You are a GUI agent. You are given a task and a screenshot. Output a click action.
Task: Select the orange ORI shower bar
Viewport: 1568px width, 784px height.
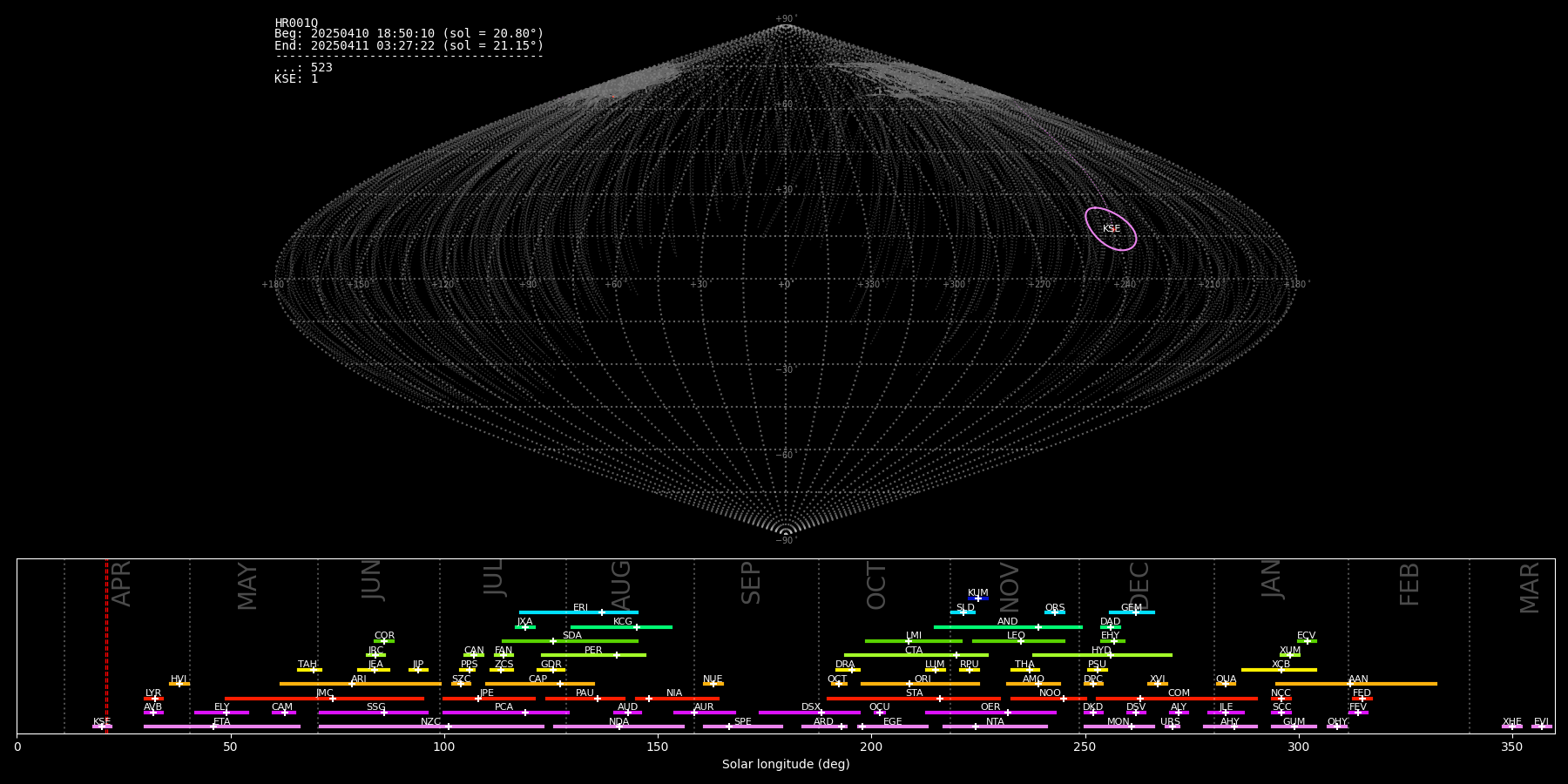coord(920,684)
